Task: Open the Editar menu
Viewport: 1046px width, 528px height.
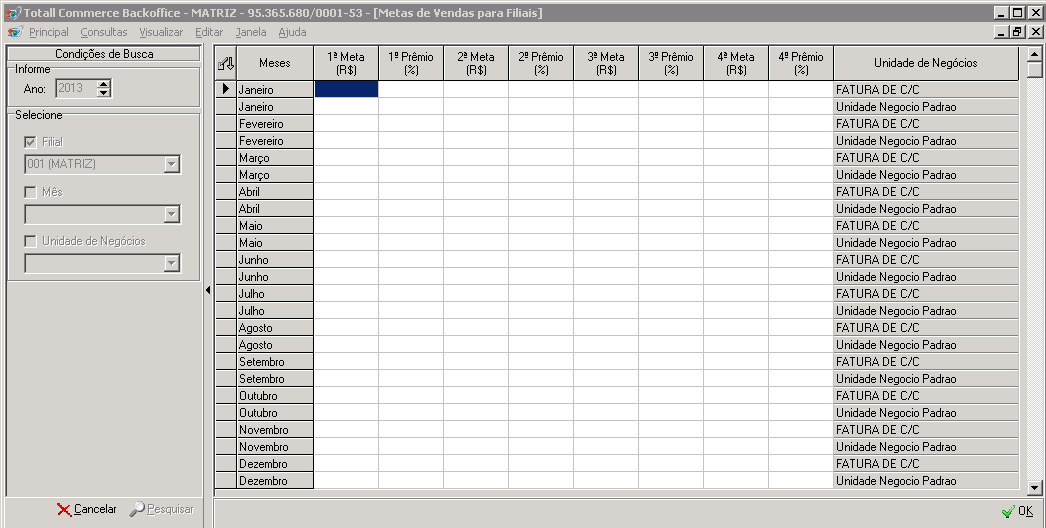Action: pyautogui.click(x=209, y=32)
